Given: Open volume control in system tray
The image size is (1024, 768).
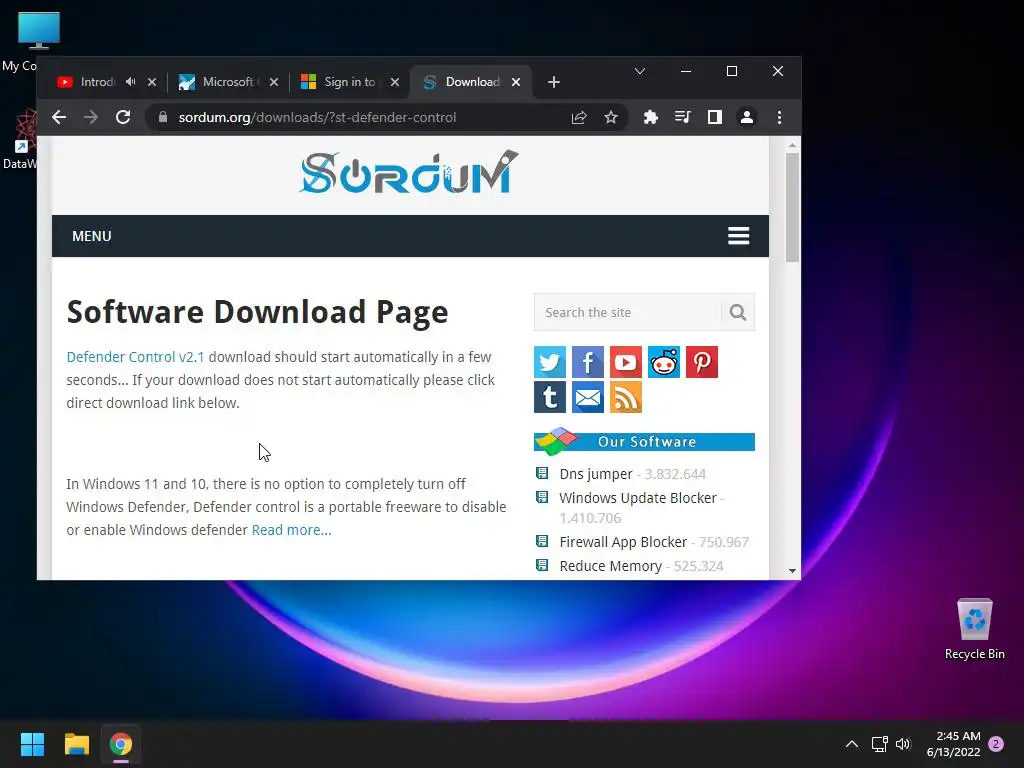Looking at the screenshot, I should coord(903,744).
